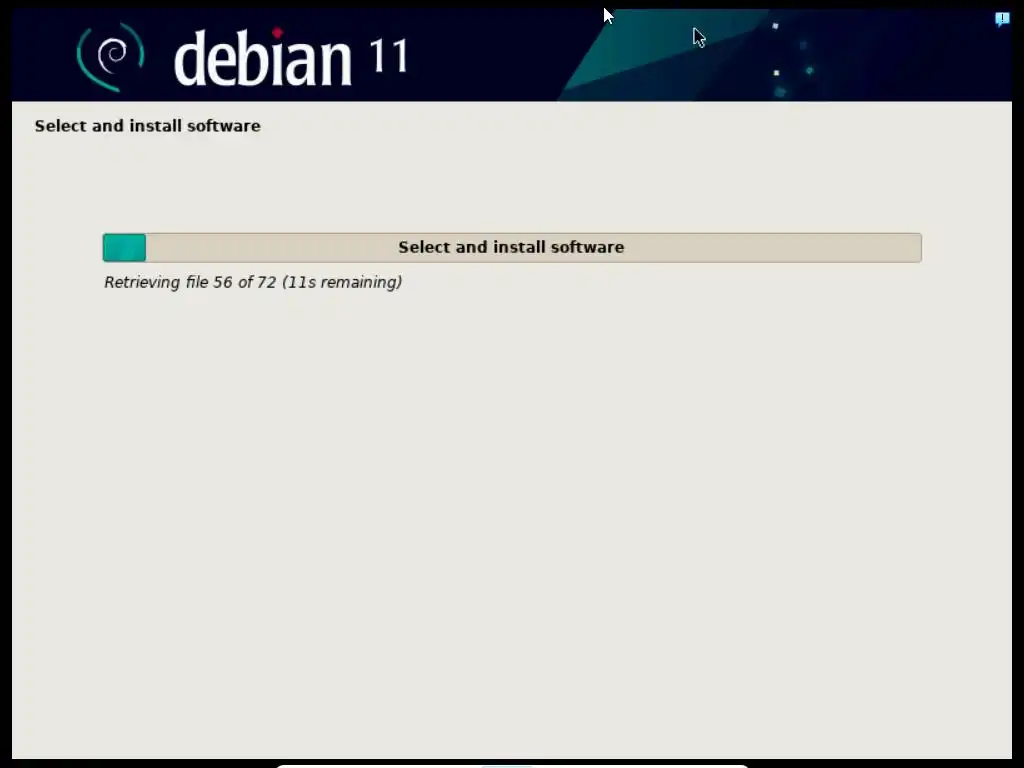Viewport: 1024px width, 768px height.
Task: Click the 'Retrieving file 56 of 72' status text
Action: pyautogui.click(x=253, y=282)
